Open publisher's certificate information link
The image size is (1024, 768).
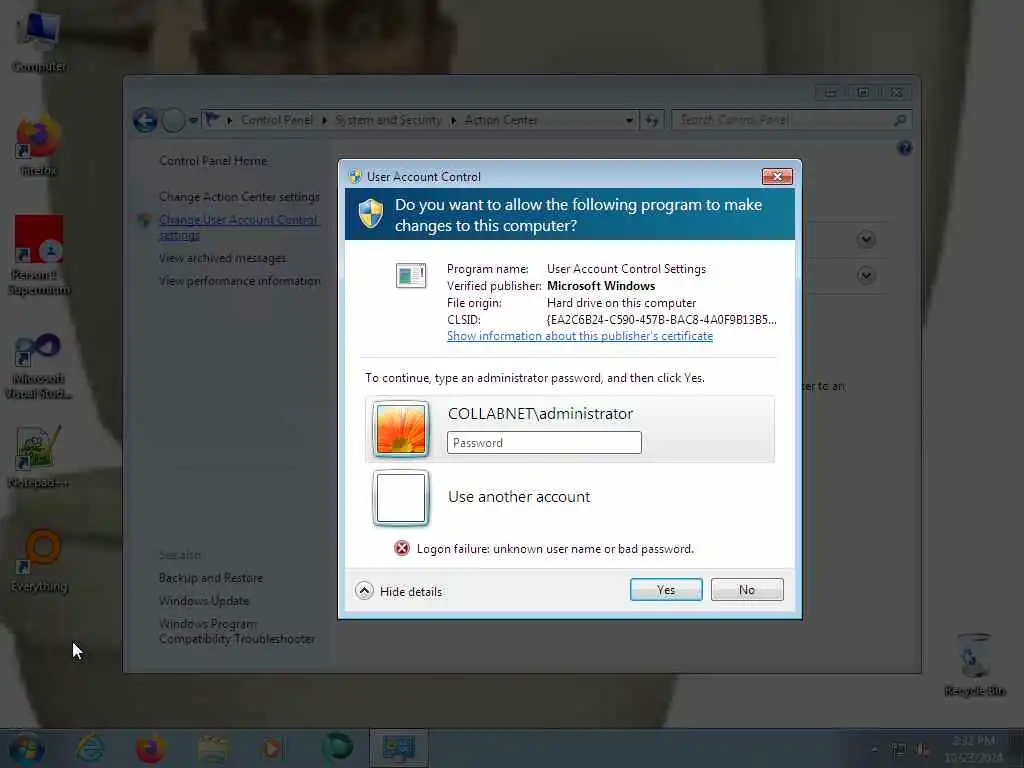coord(579,336)
